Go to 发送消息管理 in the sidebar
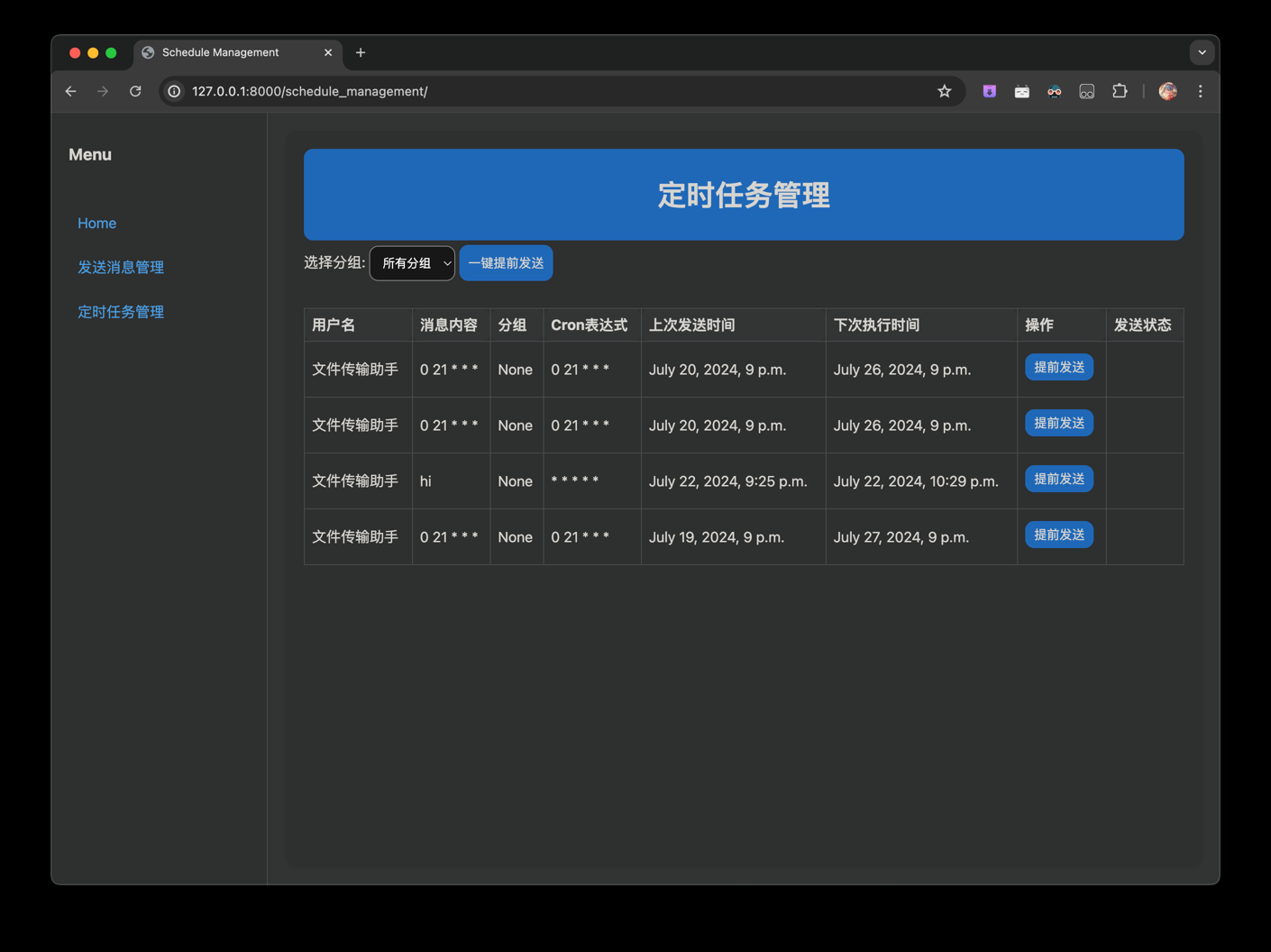The width and height of the screenshot is (1271, 952). 121,267
